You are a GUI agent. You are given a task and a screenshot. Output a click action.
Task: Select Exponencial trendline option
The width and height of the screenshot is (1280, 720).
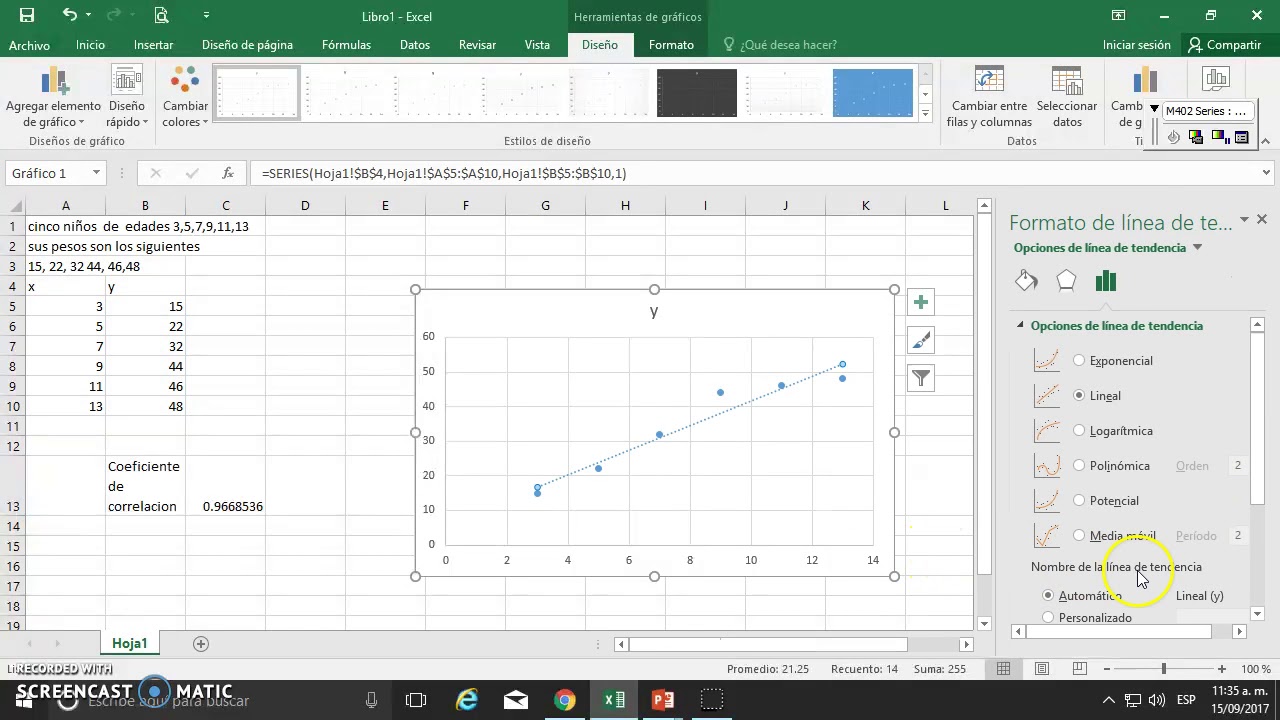[x=1079, y=360]
